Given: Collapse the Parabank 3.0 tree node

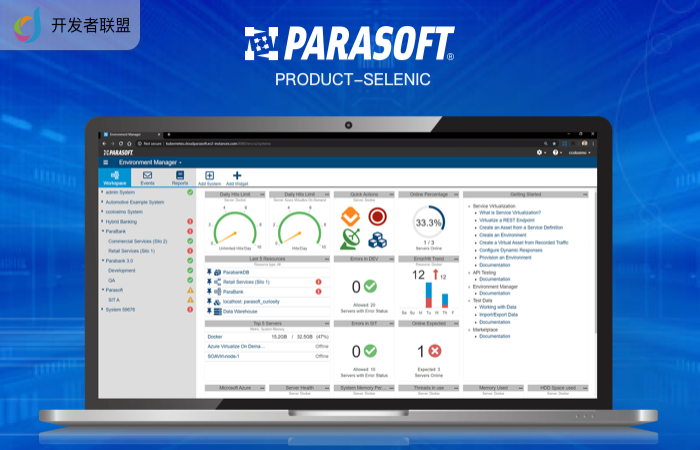Looking at the screenshot, I should click(x=102, y=260).
